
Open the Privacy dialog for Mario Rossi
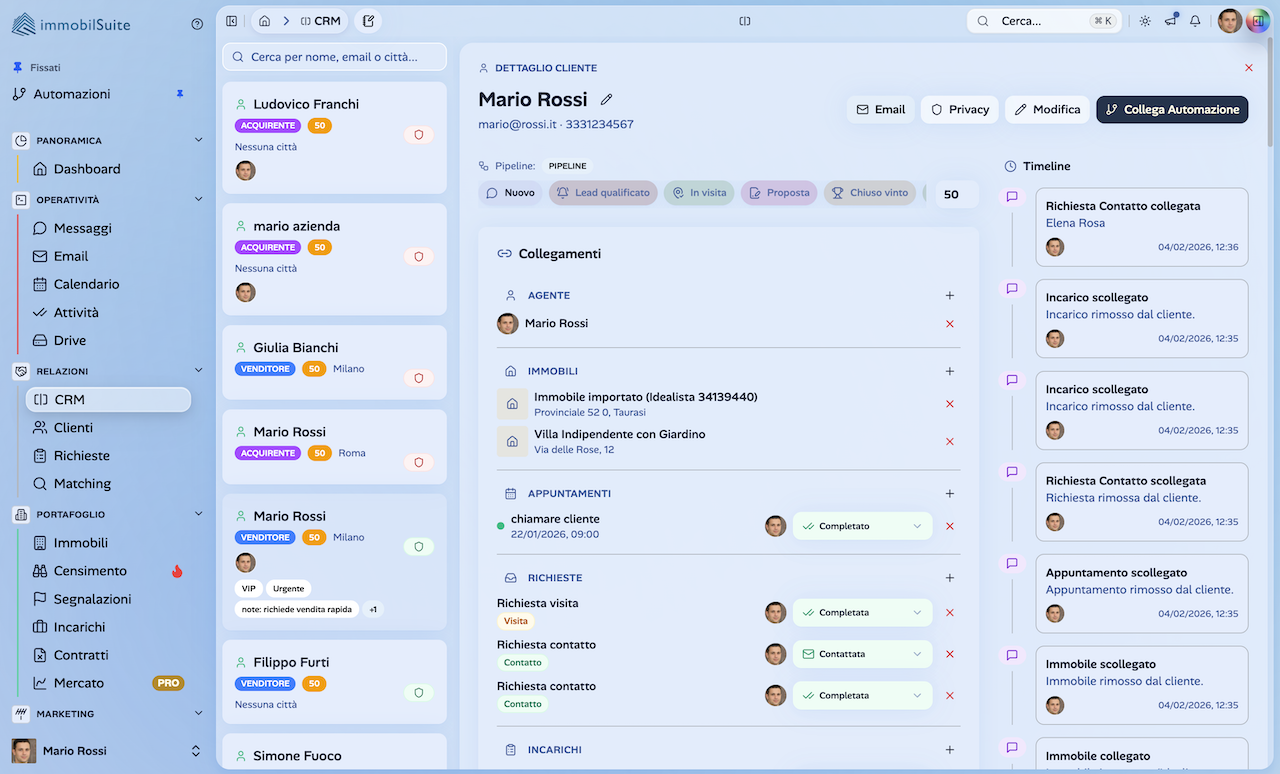point(958,109)
